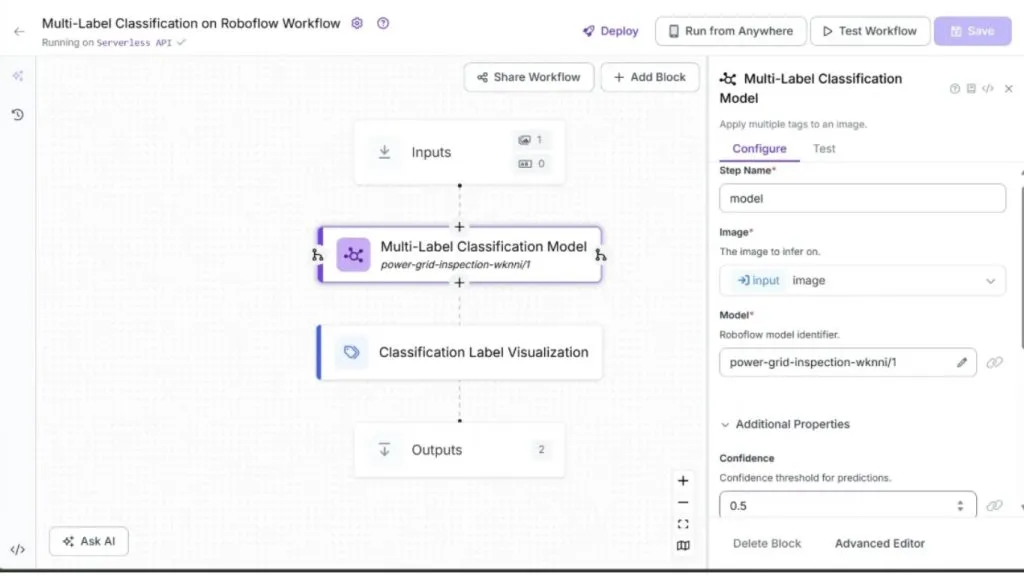Open block code icon in panel header

click(987, 89)
